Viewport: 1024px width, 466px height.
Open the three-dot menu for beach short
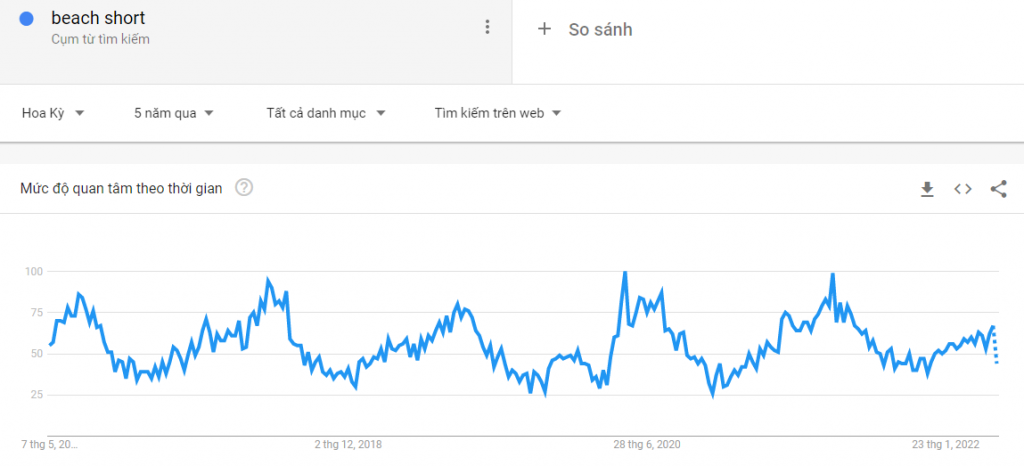click(x=487, y=27)
